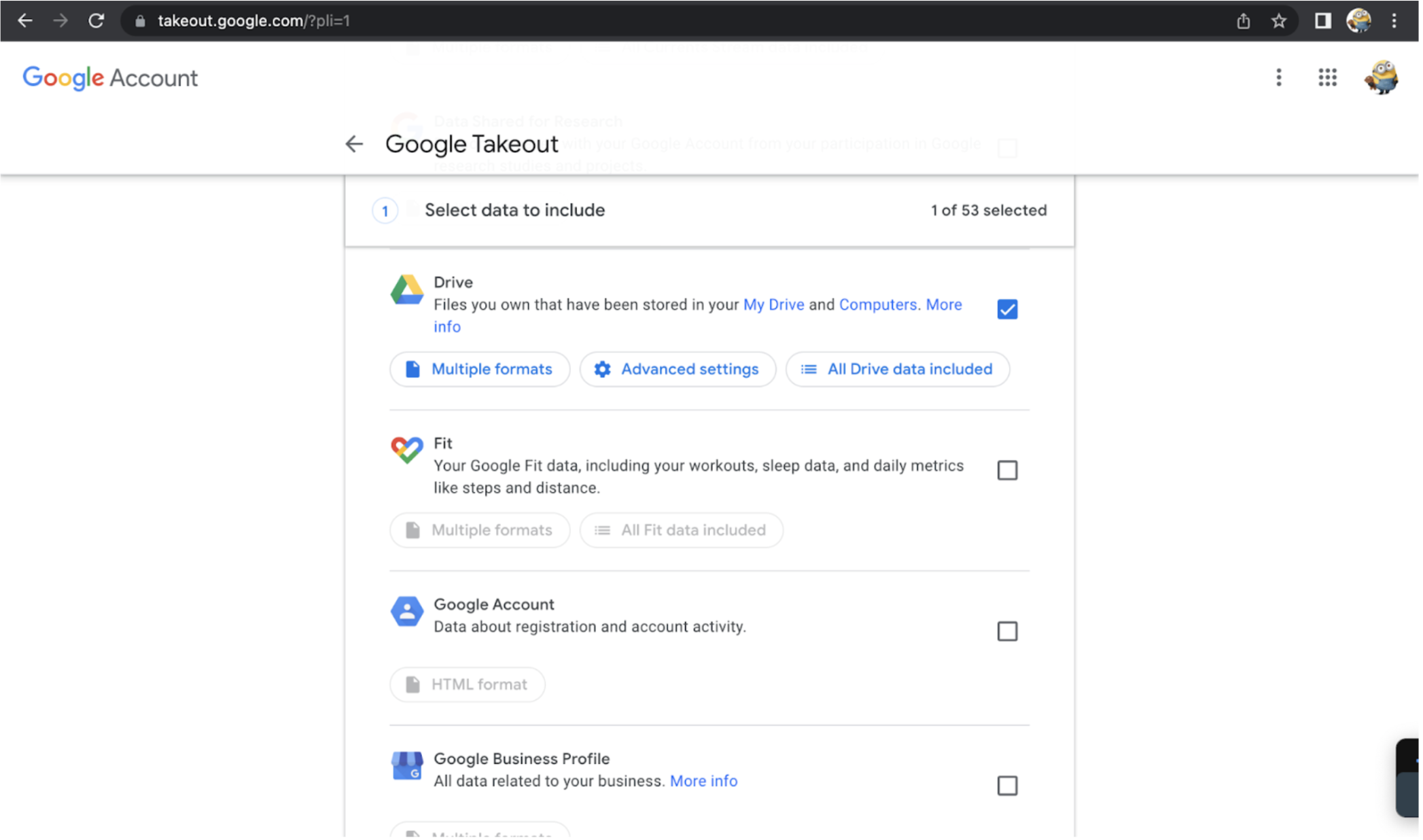Viewport: 1423px width, 840px height.
Task: Click the URL address bar field
Action: [x=612, y=20]
